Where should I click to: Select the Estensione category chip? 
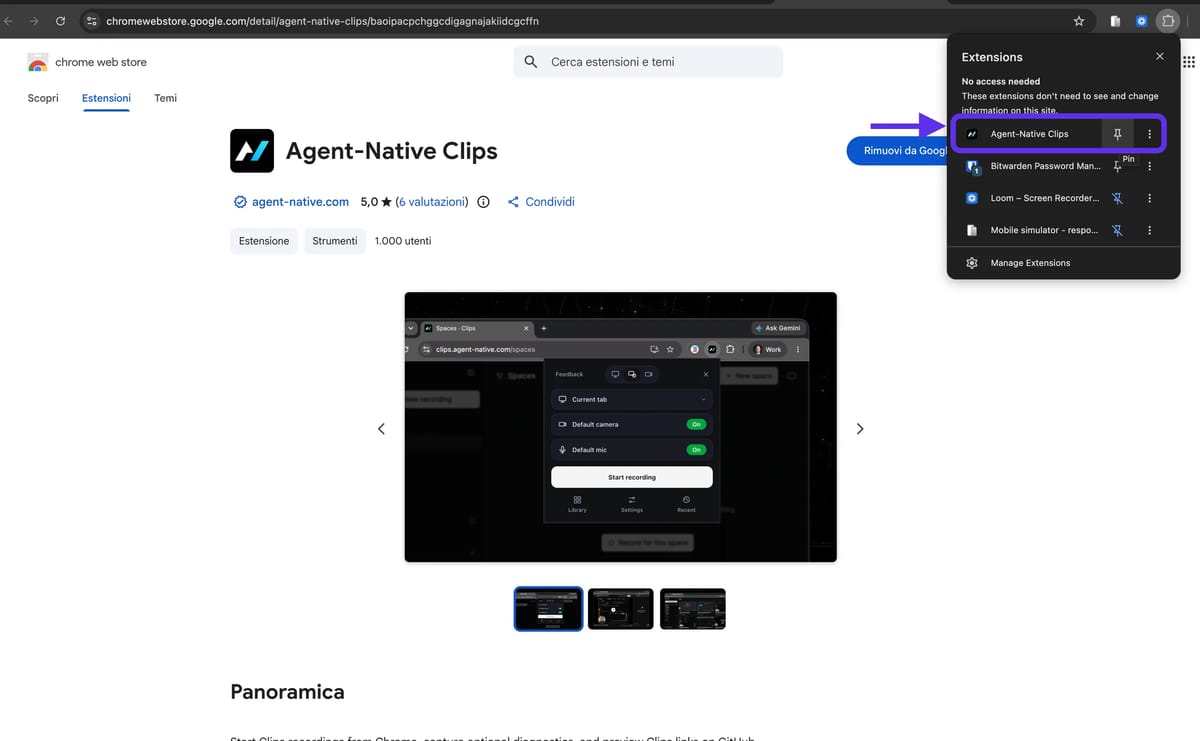pyautogui.click(x=264, y=241)
